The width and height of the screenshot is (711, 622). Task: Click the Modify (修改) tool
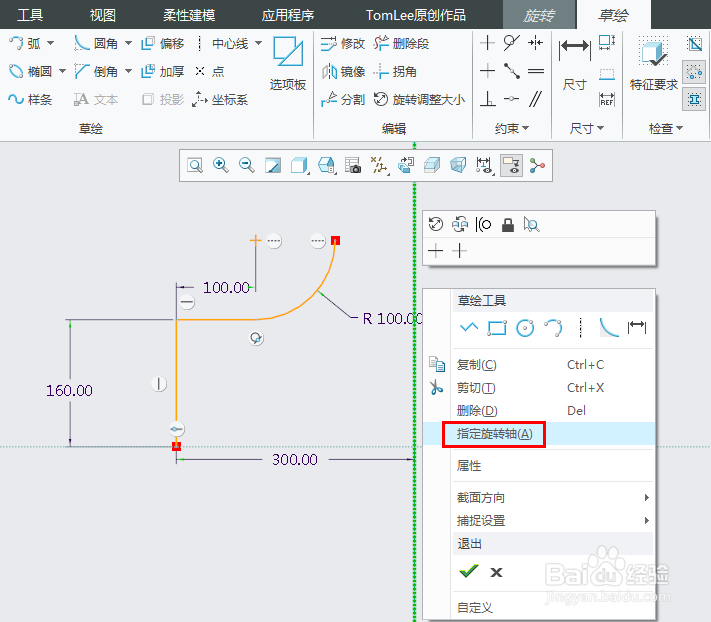pos(342,44)
